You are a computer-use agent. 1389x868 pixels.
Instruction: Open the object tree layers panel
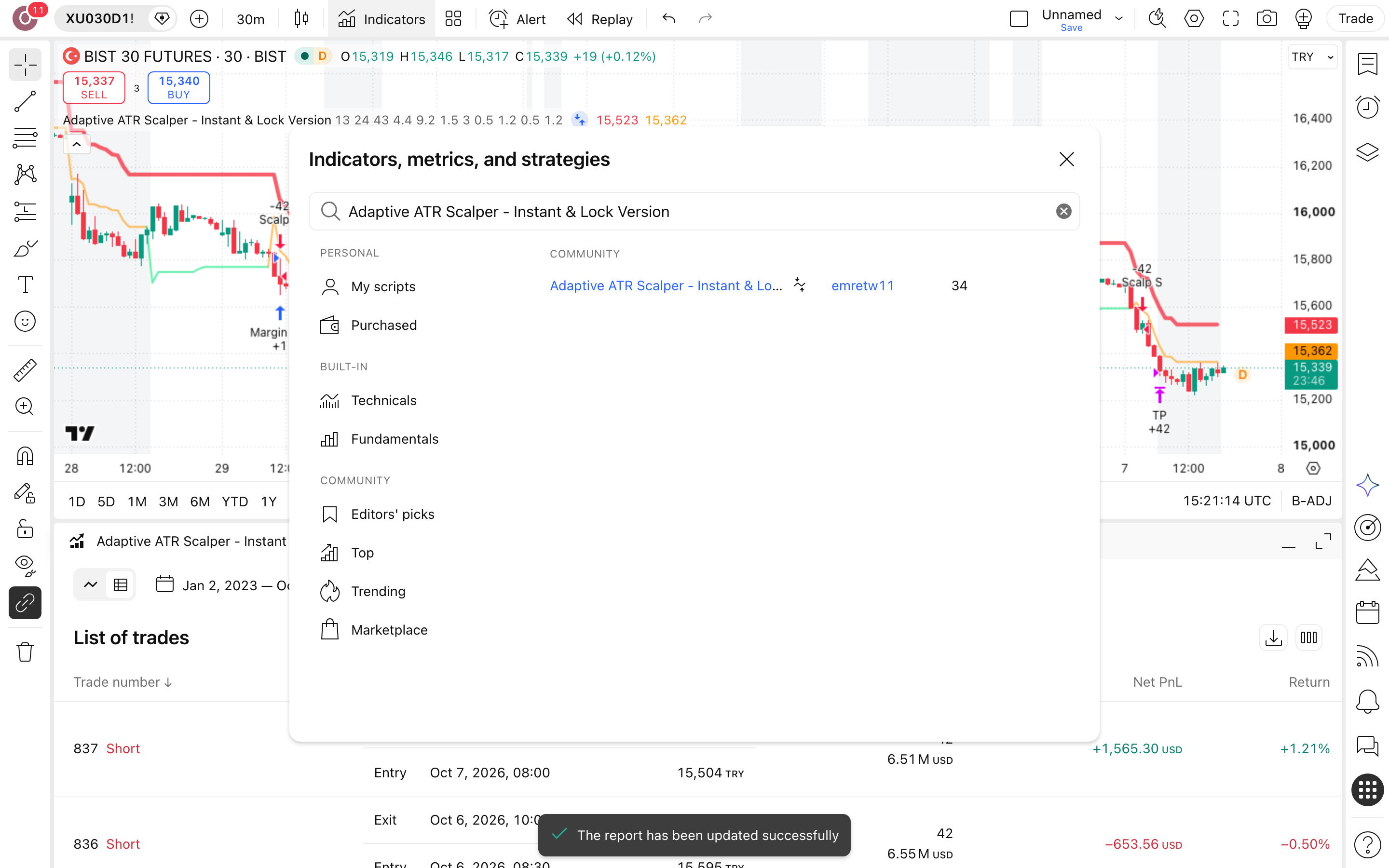click(x=1367, y=152)
